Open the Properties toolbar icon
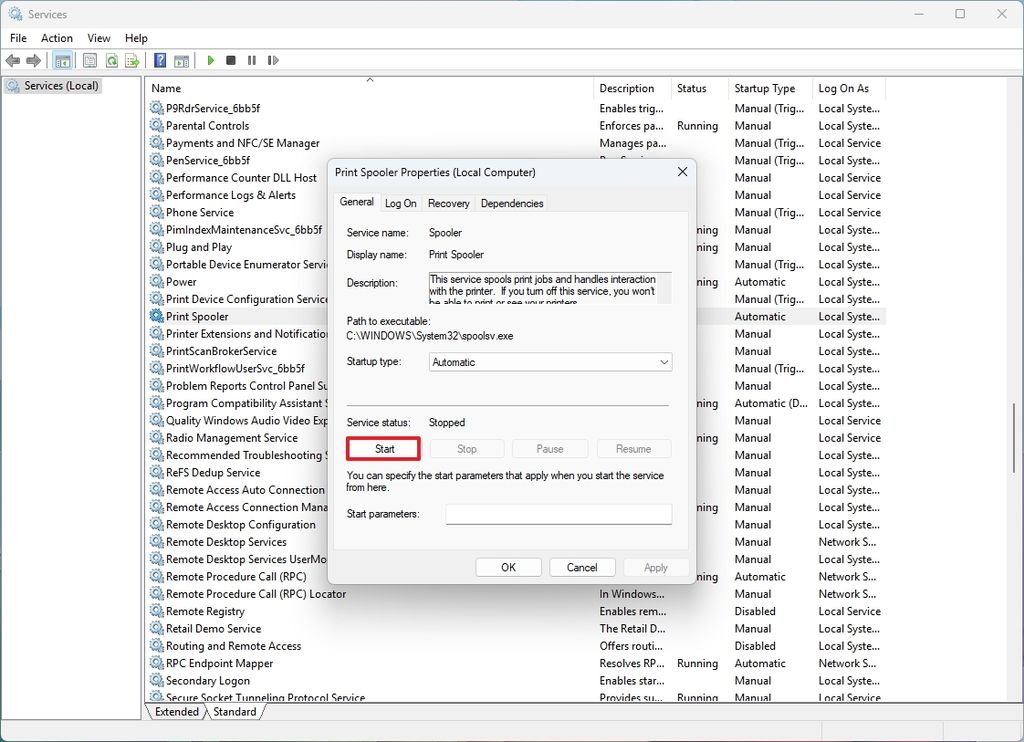The image size is (1024, 742). (x=88, y=60)
